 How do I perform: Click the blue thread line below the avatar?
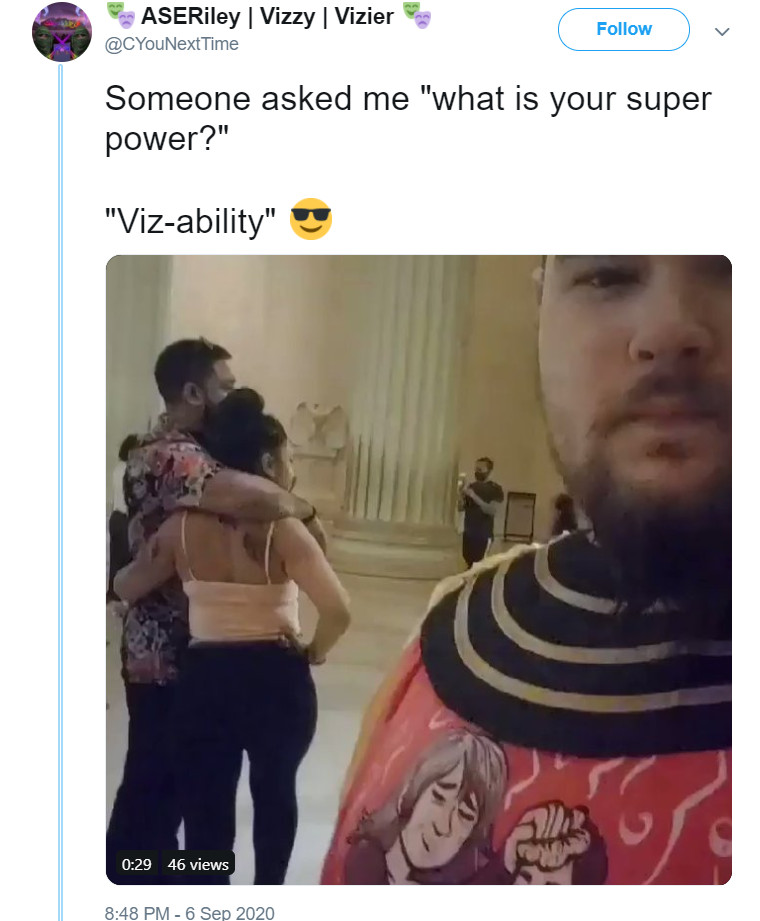point(60,492)
